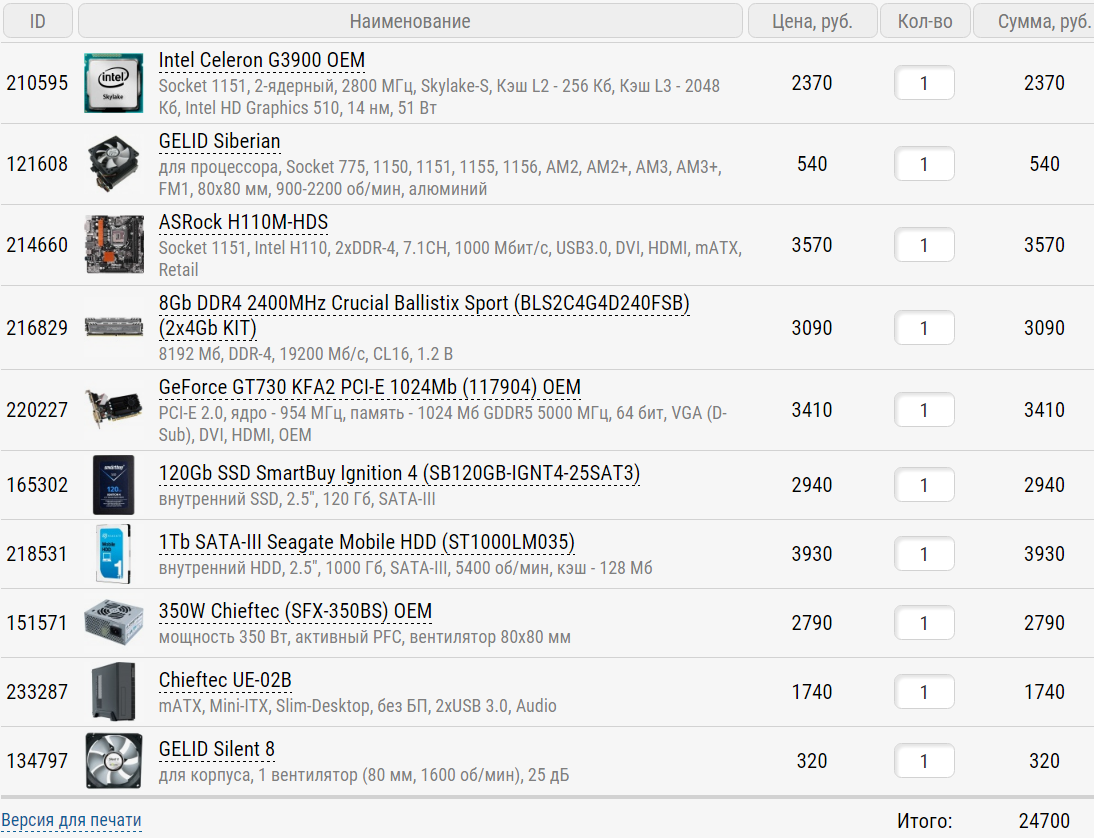Click quantity field for Seagate Mobile HDD

(924, 554)
